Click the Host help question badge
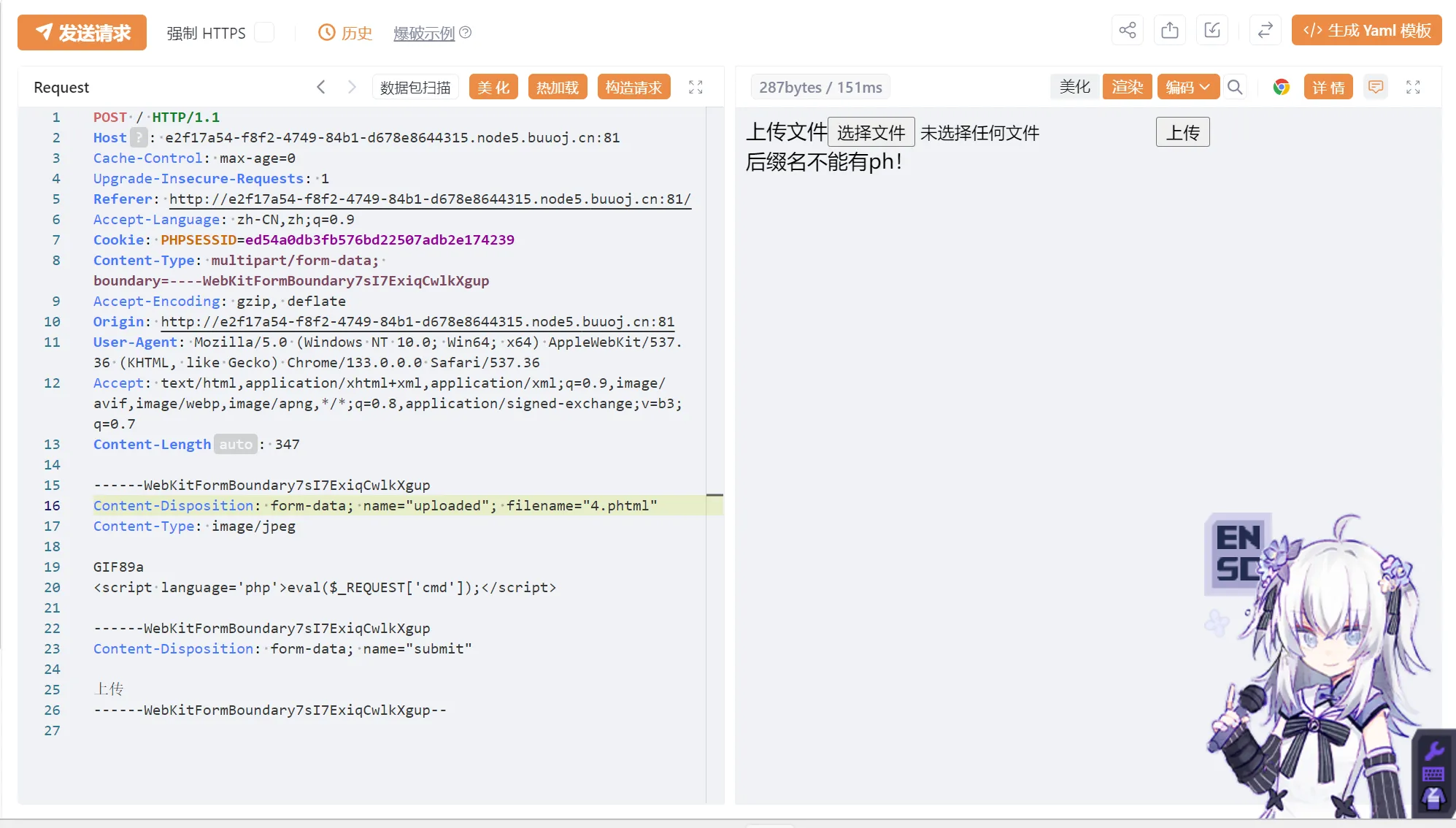Screen dimensions: 1456x828 [139, 137]
